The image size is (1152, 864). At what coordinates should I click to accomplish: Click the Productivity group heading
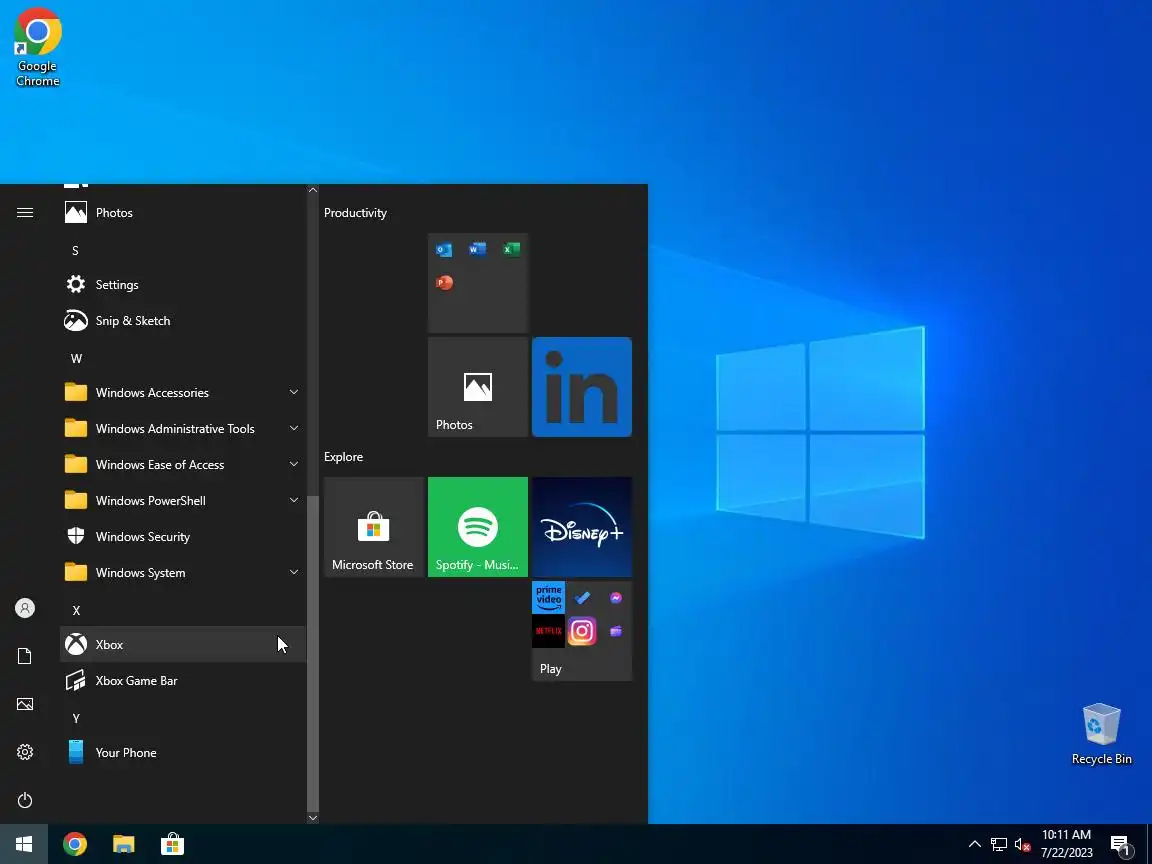click(x=356, y=213)
